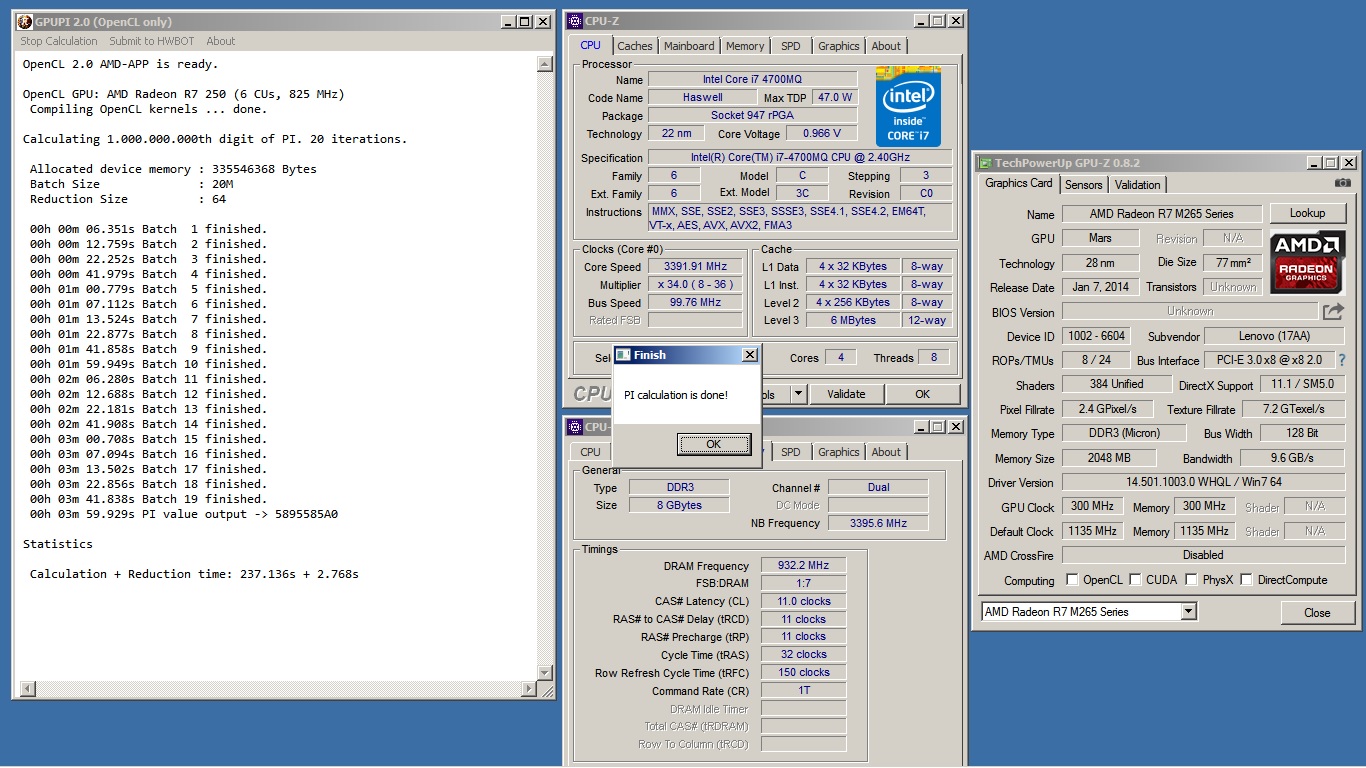1366x768 pixels.
Task: Toggle the PhysX checkbox in GPU-Z
Action: [x=1191, y=580]
